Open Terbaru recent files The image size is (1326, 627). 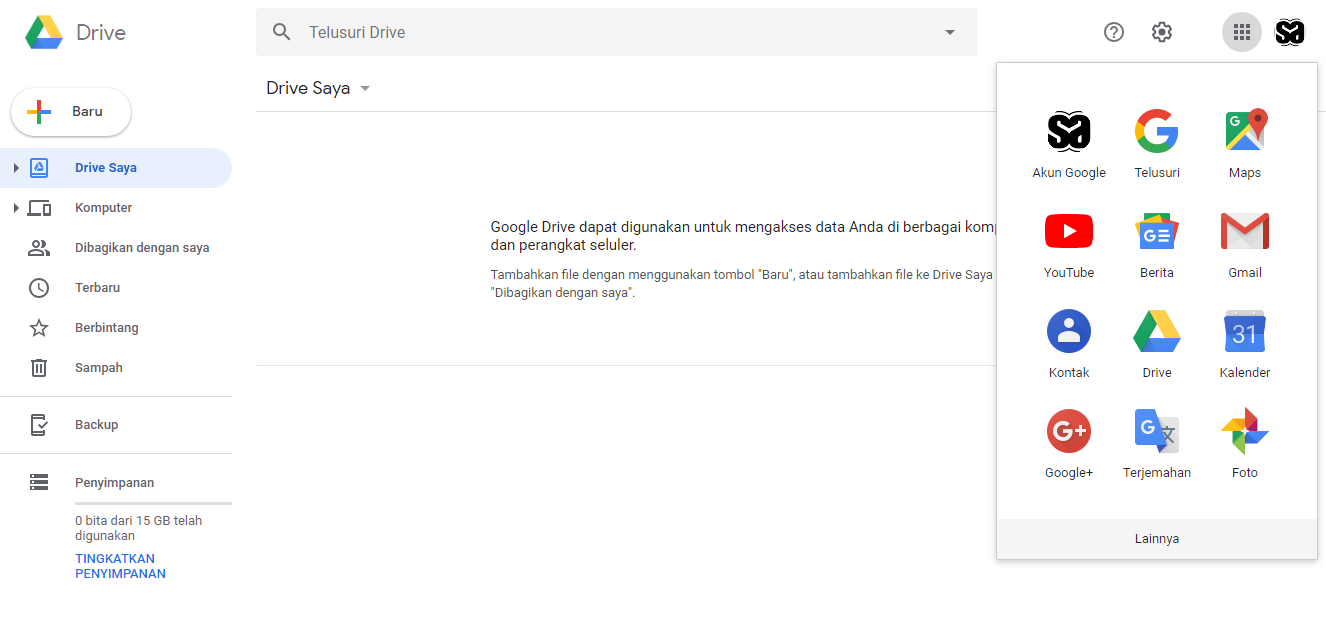point(116,288)
